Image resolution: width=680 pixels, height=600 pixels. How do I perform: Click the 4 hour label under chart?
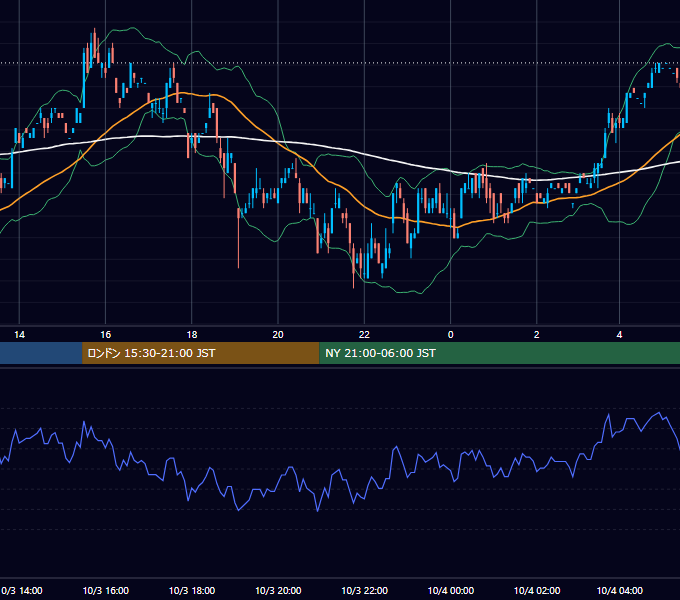click(x=619, y=335)
